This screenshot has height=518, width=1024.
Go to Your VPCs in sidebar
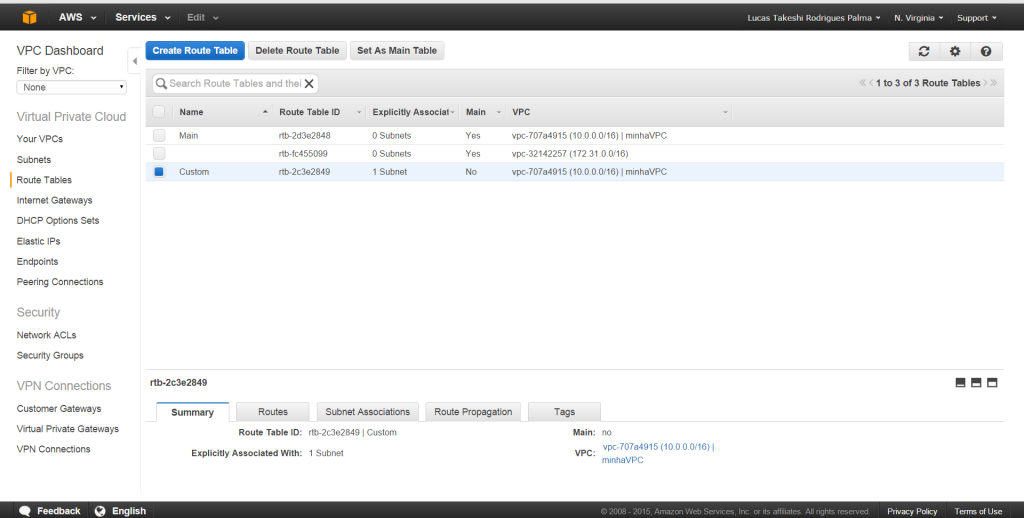coord(40,138)
